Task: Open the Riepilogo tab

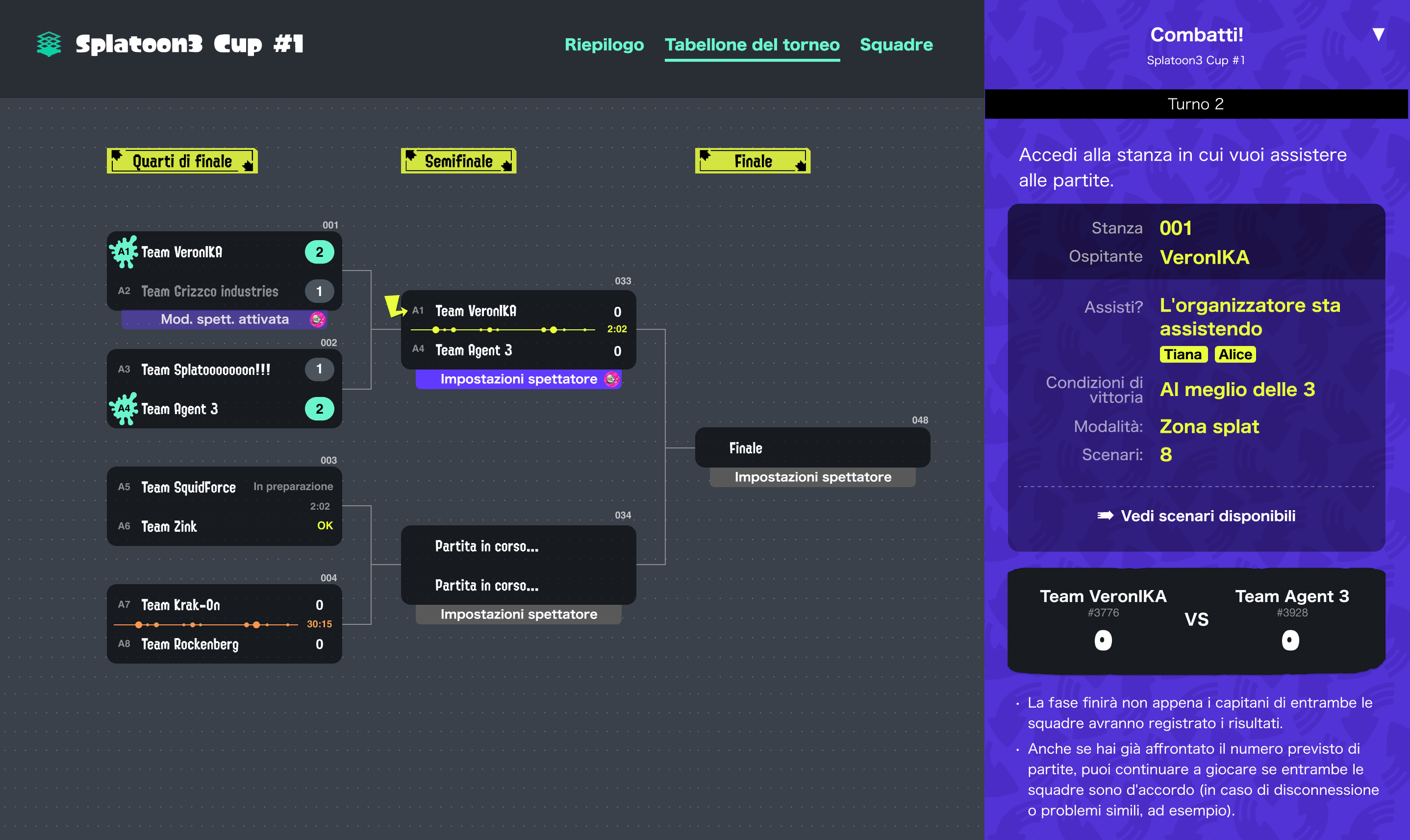Action: (x=604, y=45)
